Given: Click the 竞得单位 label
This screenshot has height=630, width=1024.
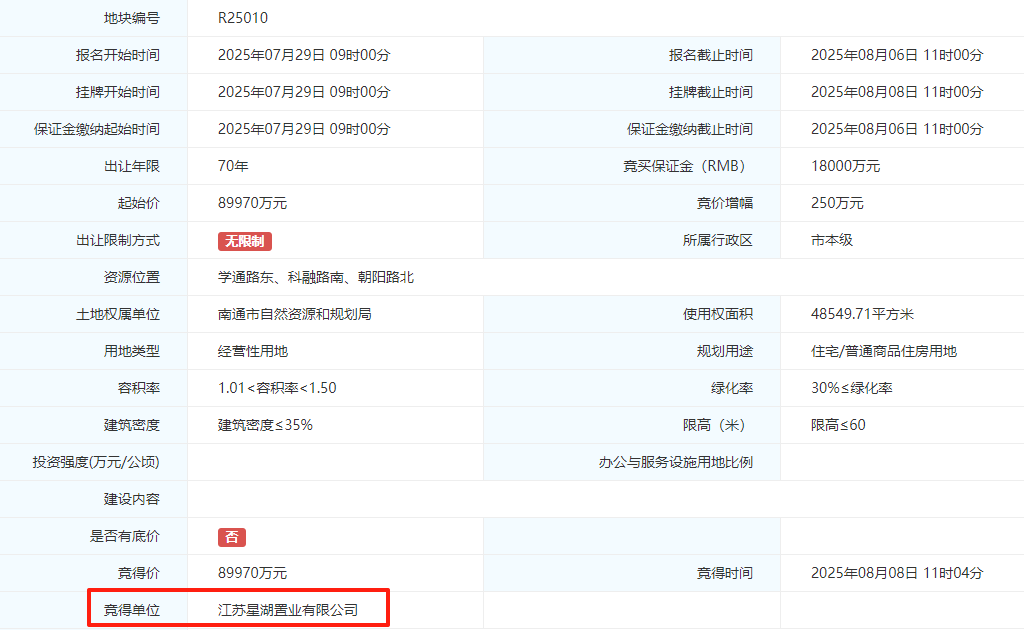Looking at the screenshot, I should pos(131,610).
